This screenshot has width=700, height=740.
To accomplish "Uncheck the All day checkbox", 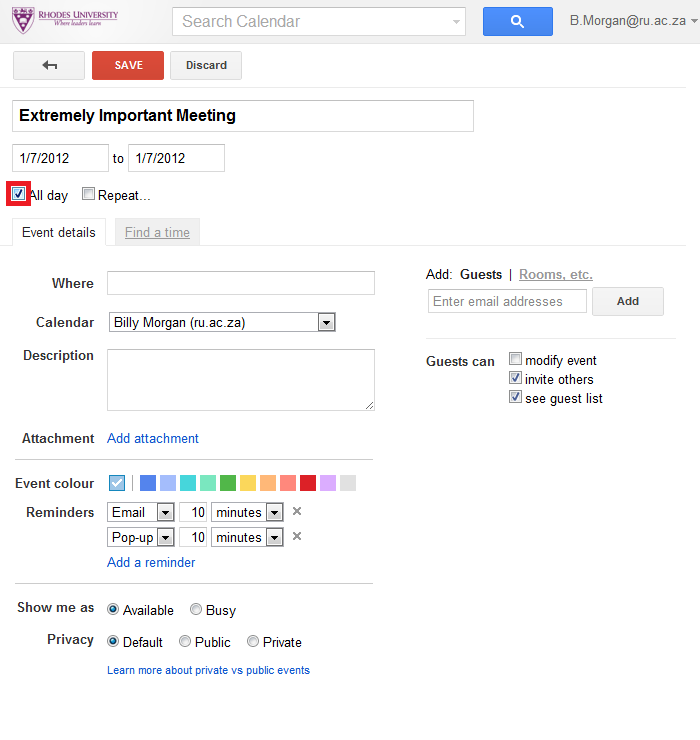I will [18, 193].
